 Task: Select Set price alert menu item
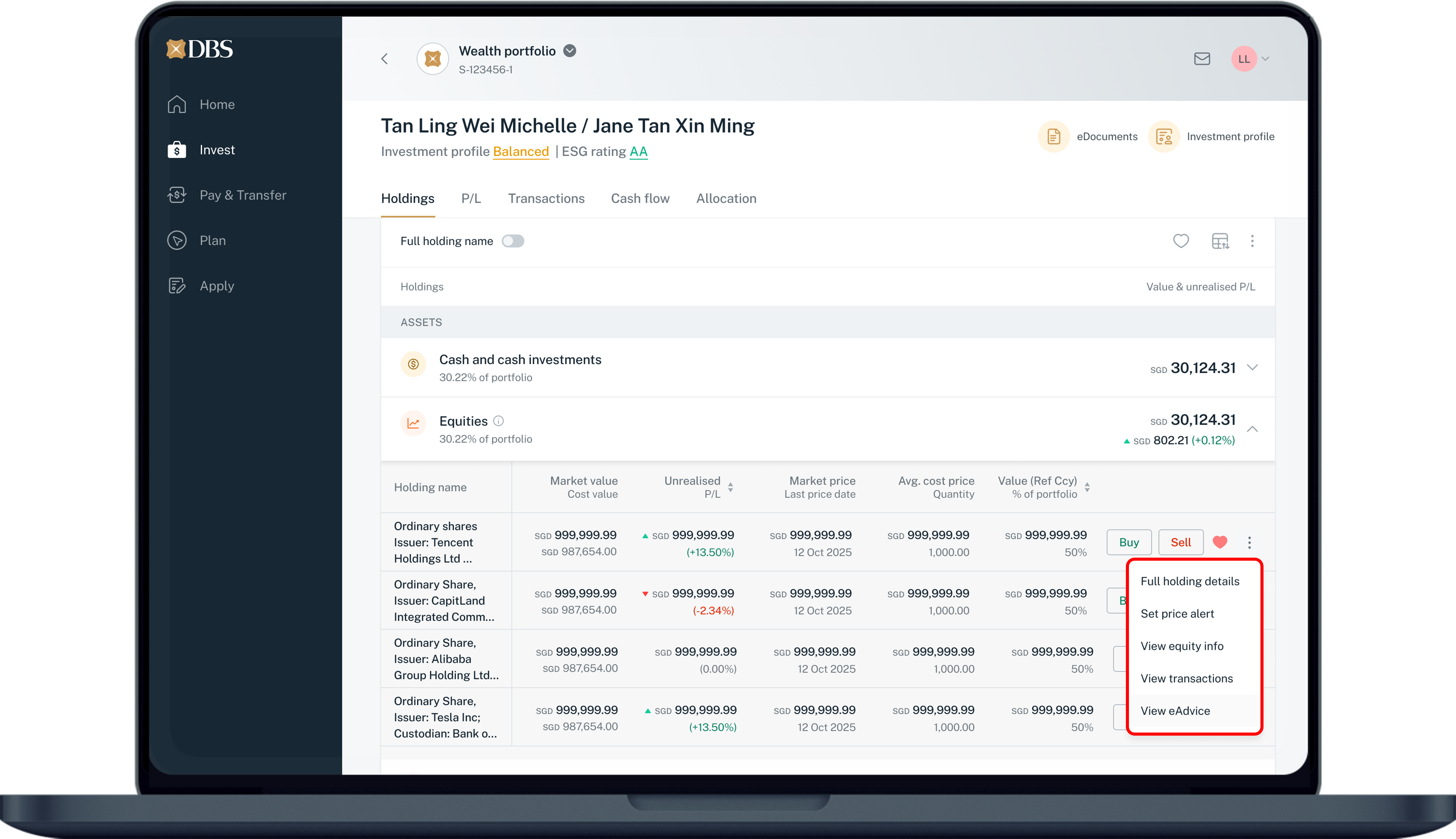pos(1177,614)
